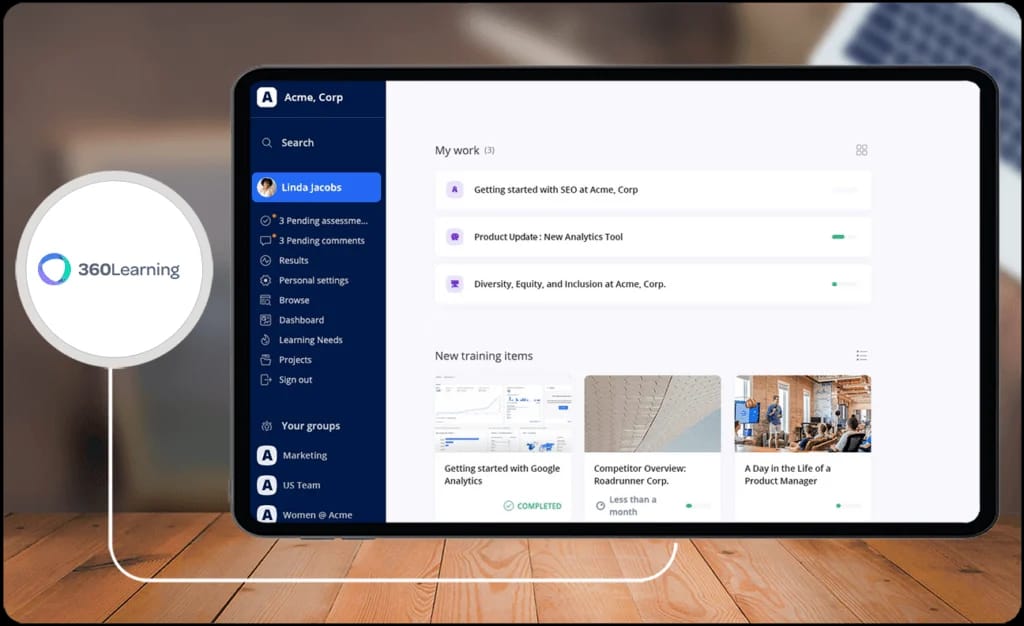The image size is (1024, 626).
Task: Click the Learning Needs icon
Action: pos(266,340)
